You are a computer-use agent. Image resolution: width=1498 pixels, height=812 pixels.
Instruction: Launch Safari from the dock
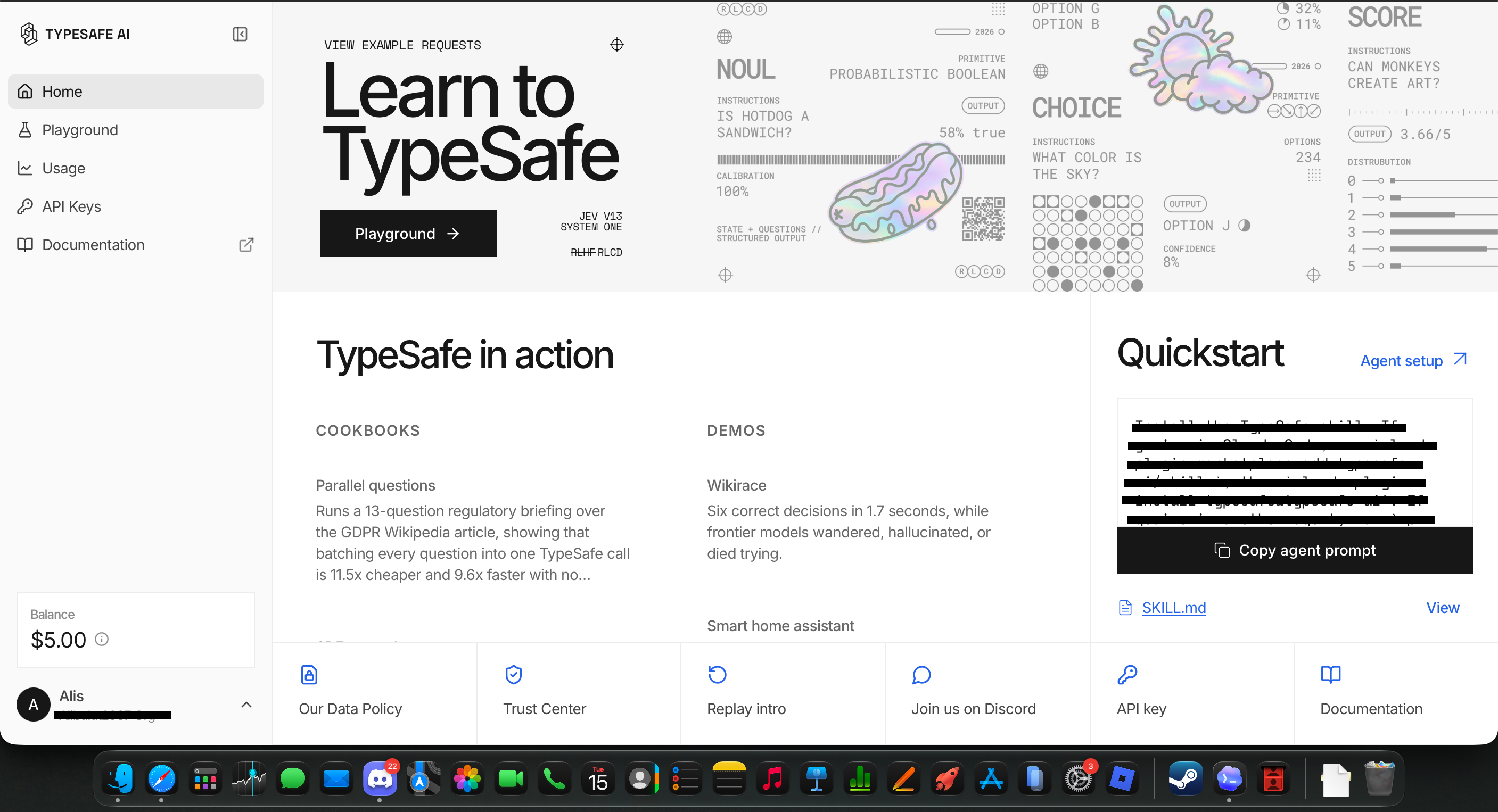click(x=161, y=778)
